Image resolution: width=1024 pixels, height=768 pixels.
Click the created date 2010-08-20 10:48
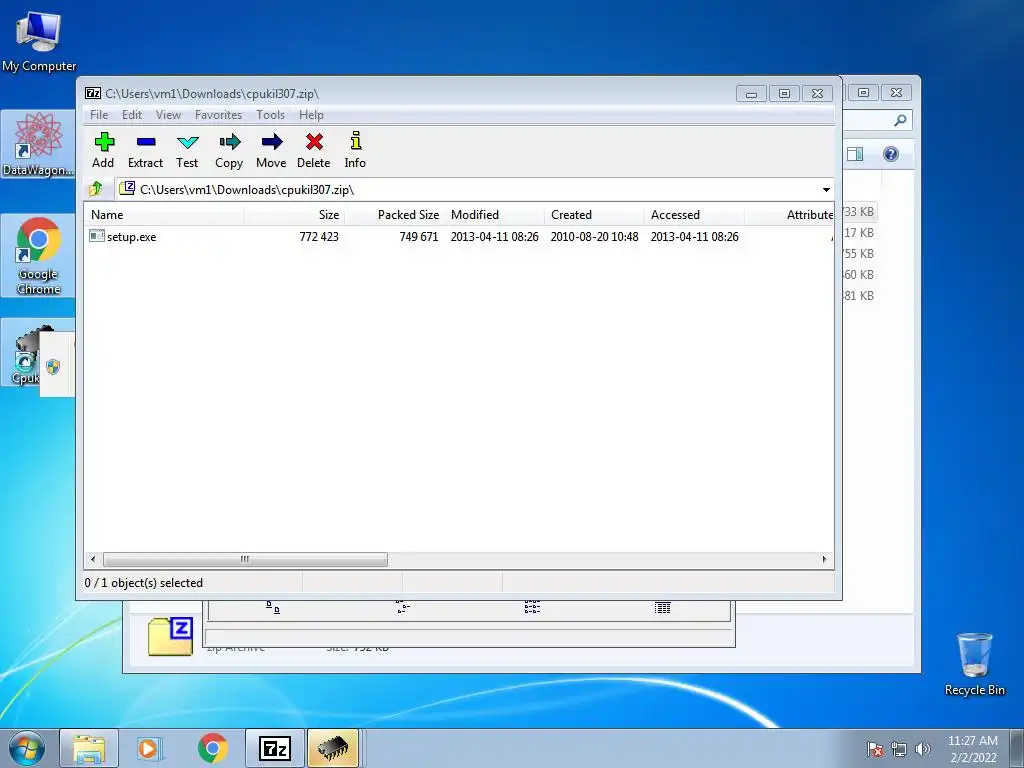click(x=594, y=236)
